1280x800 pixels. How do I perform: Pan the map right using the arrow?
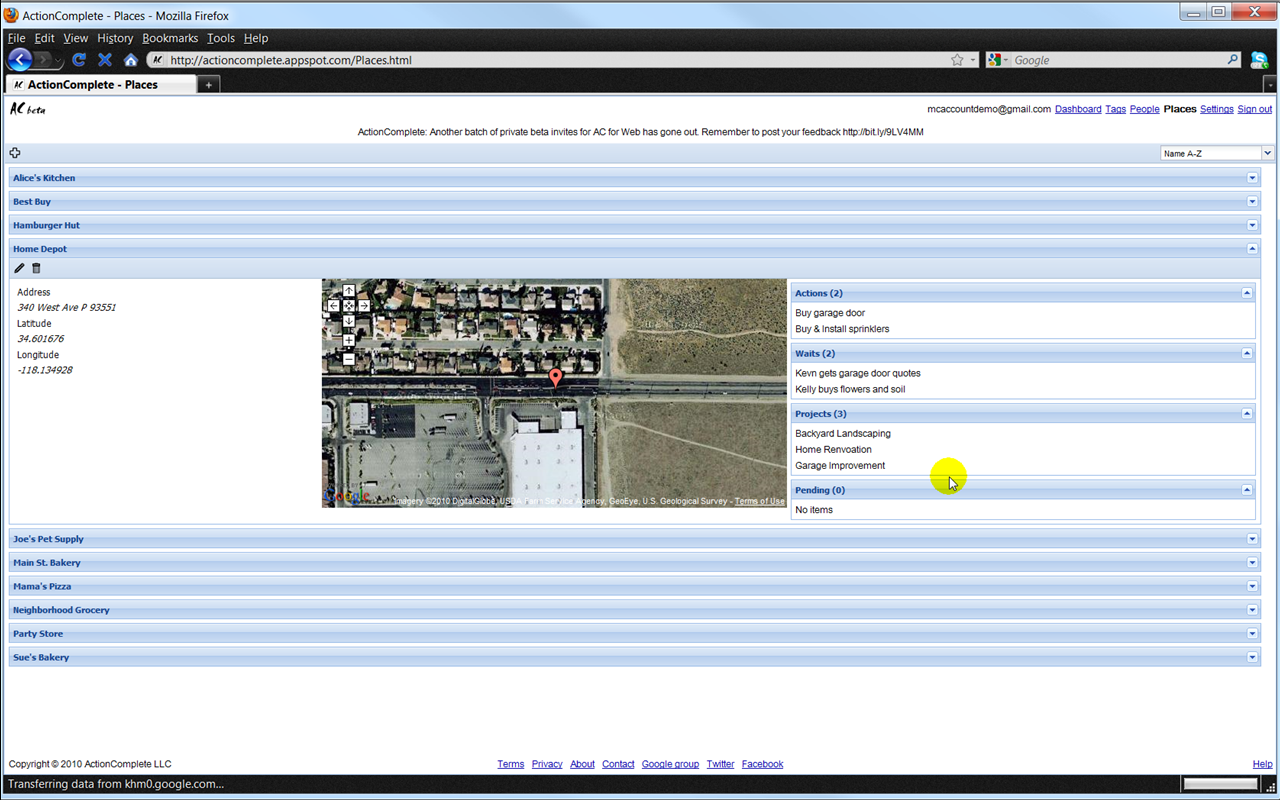[x=364, y=306]
